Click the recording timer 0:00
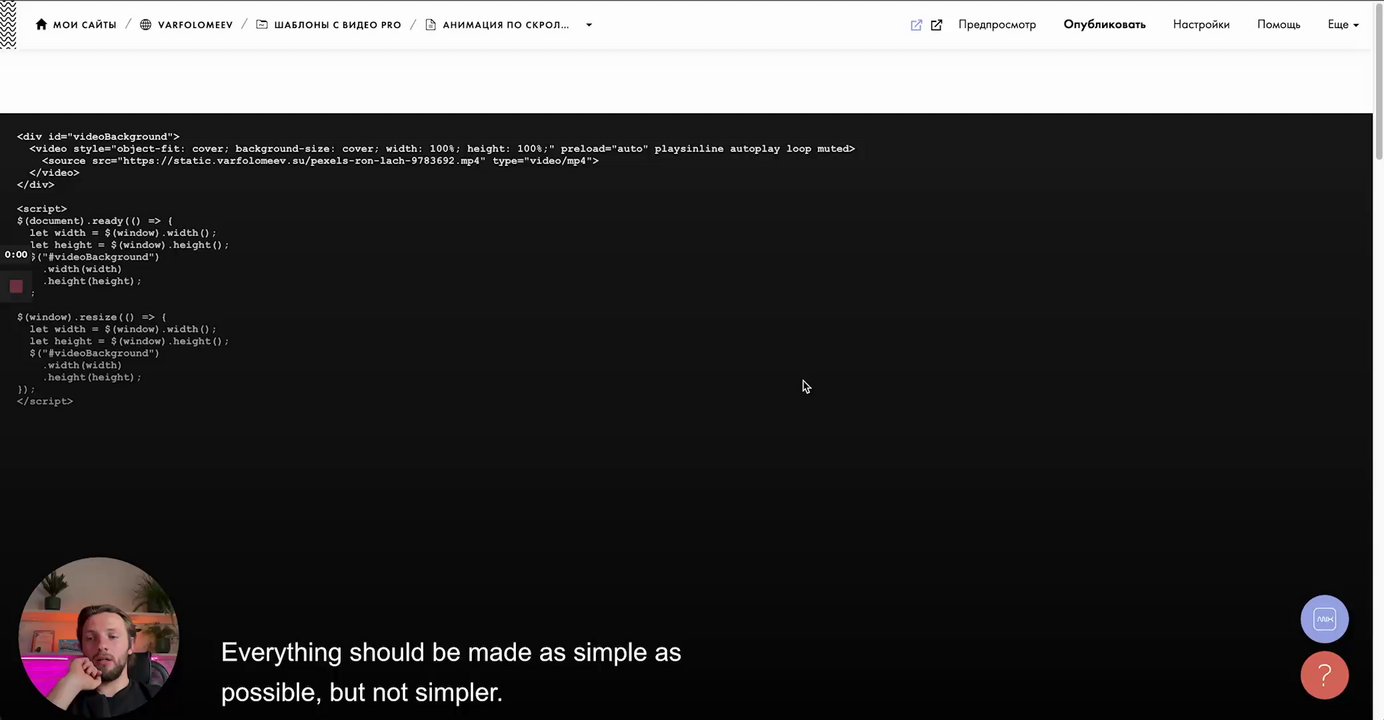Image resolution: width=1384 pixels, height=720 pixels. [16, 255]
